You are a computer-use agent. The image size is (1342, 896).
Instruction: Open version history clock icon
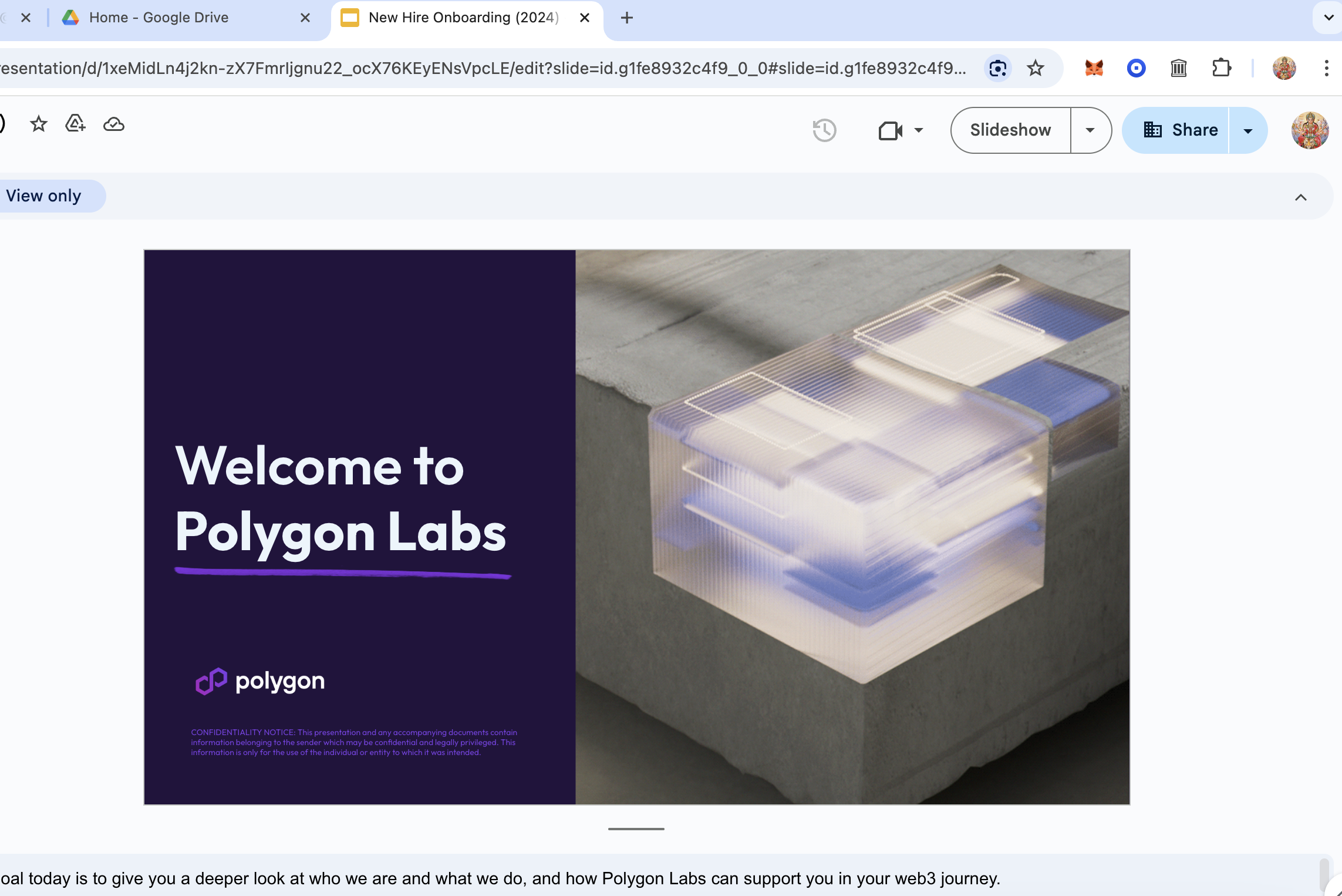point(824,130)
